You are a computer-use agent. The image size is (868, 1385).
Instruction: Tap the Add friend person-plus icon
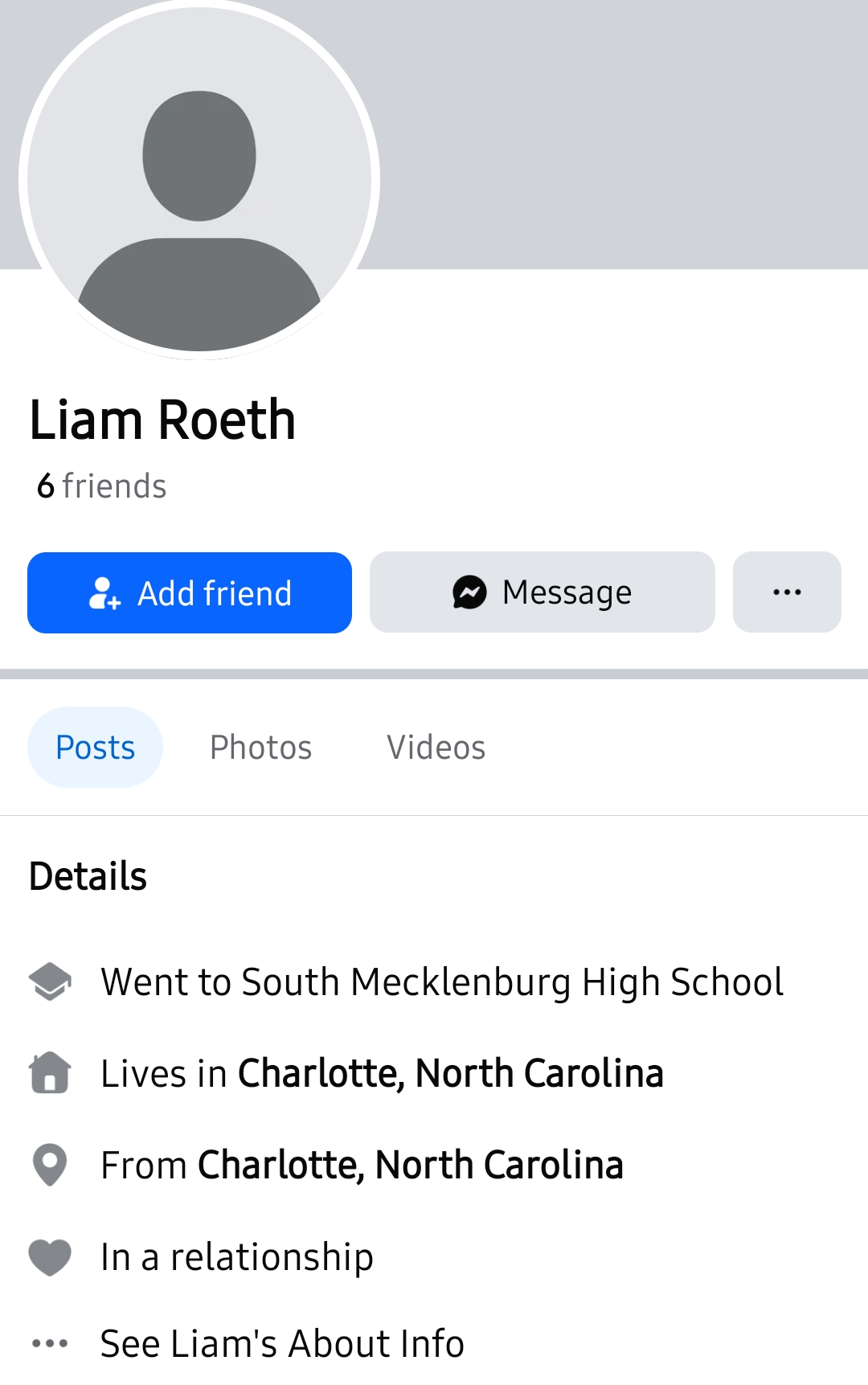[x=104, y=593]
